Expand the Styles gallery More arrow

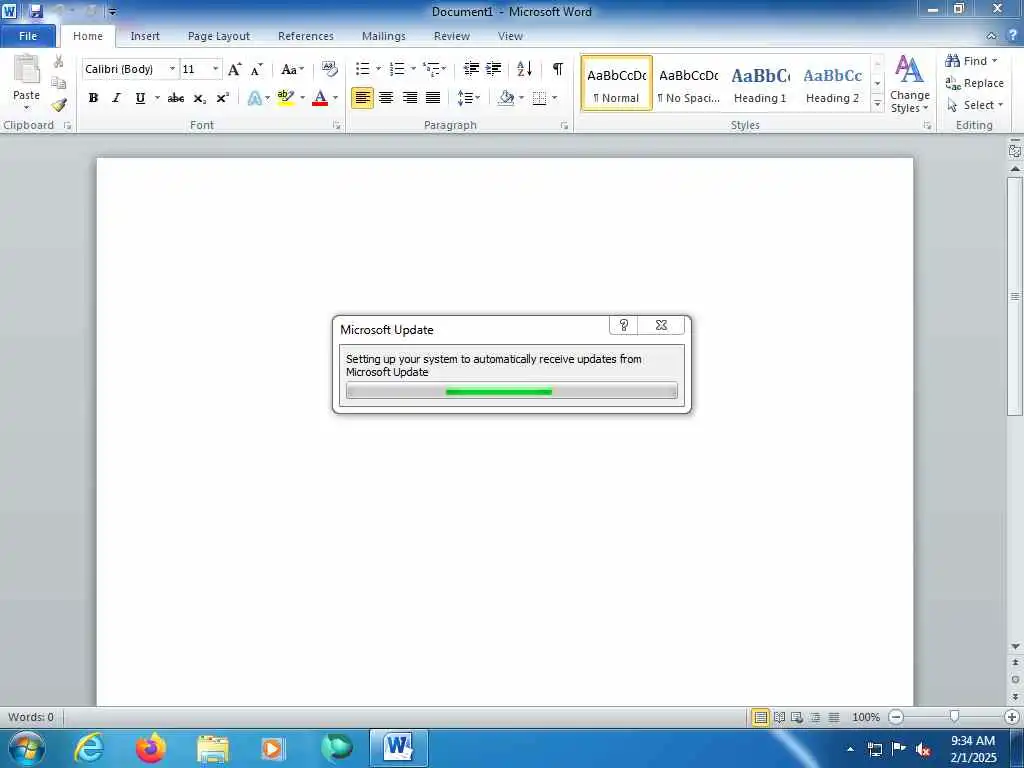pos(878,104)
